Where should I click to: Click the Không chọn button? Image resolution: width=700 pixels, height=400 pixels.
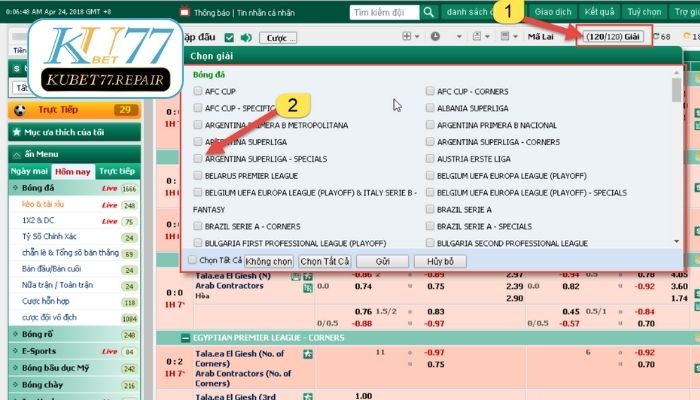coord(269,261)
